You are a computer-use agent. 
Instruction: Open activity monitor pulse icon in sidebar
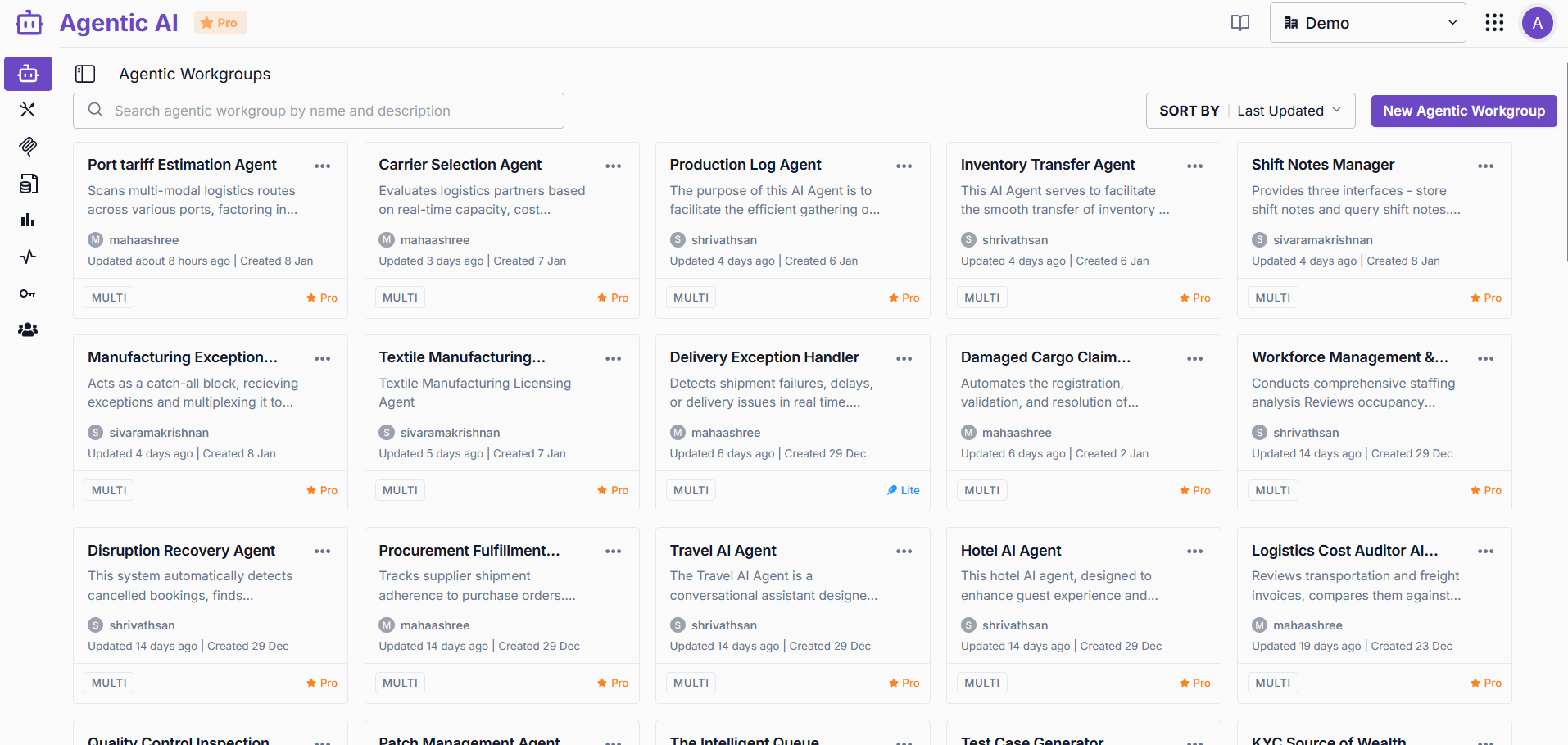[x=28, y=256]
